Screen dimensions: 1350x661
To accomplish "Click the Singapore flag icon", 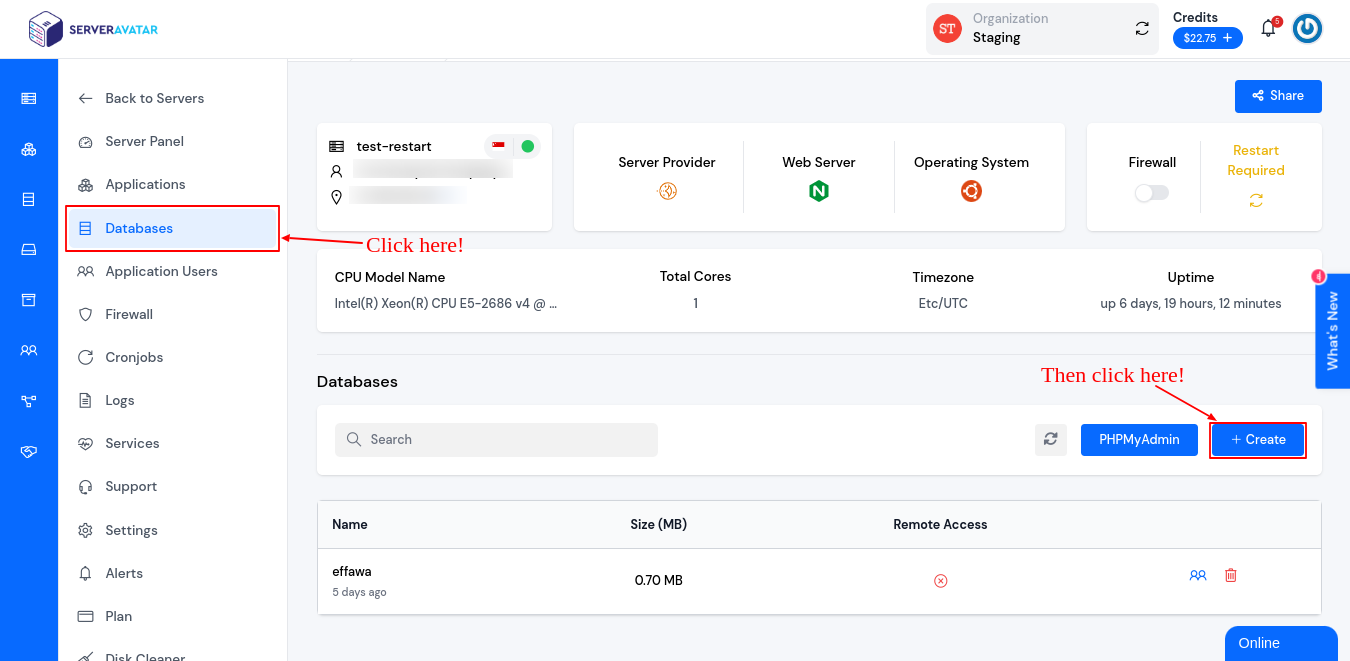I will tap(498, 146).
